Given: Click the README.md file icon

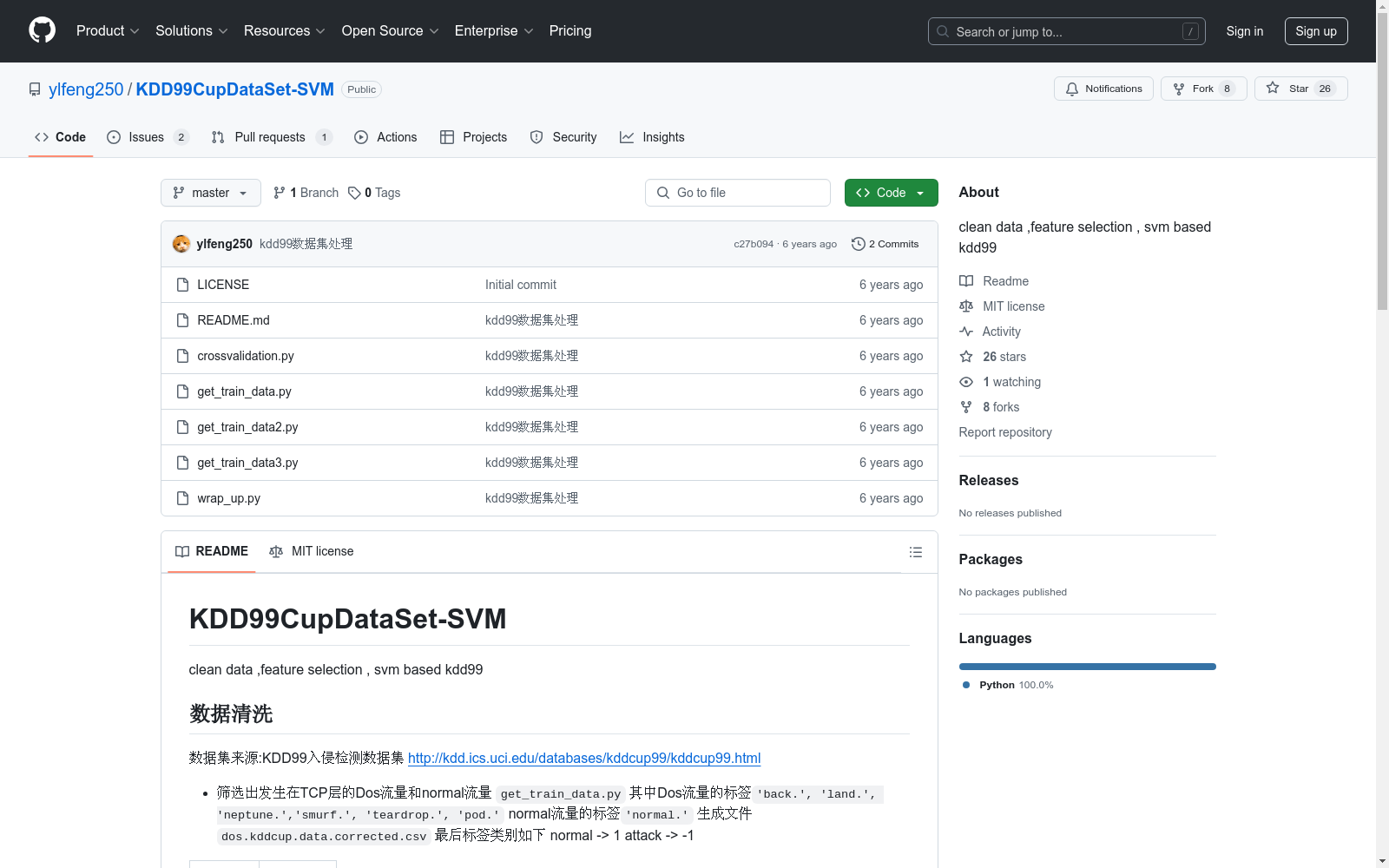Looking at the screenshot, I should coord(182,320).
